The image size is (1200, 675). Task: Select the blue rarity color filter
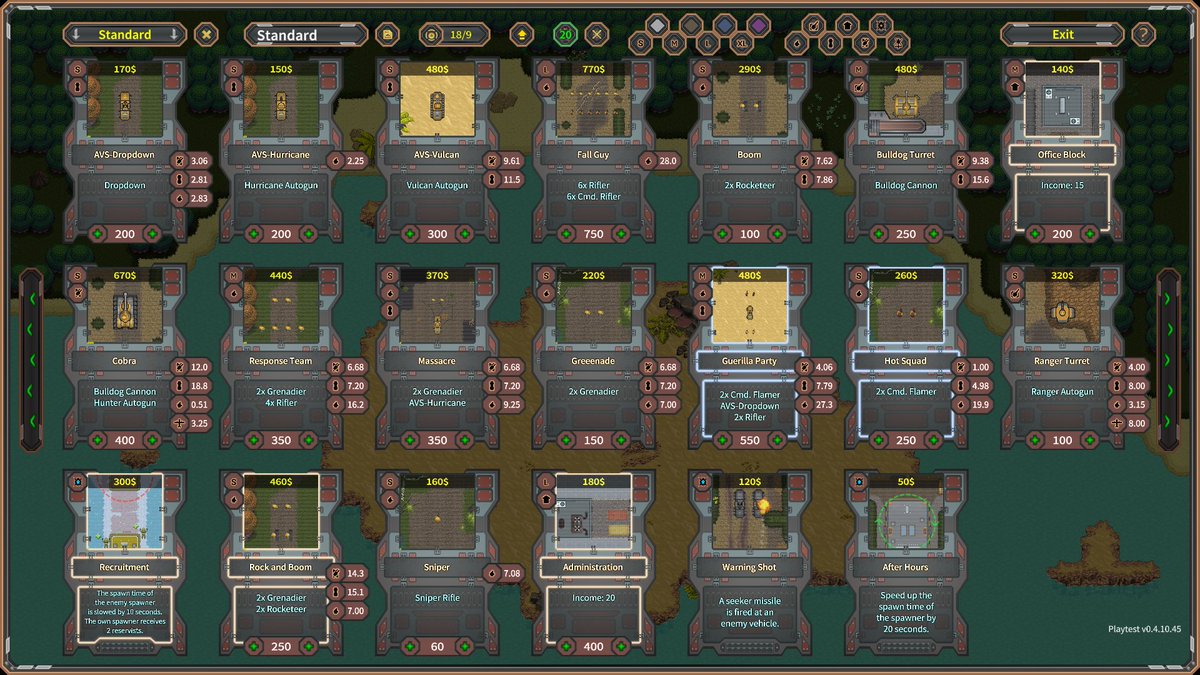[724, 24]
